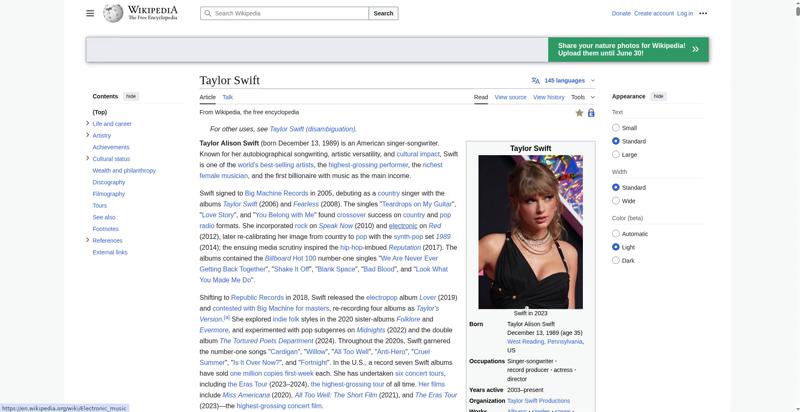
Task: Click the banner double-arrow icon
Action: (695, 49)
